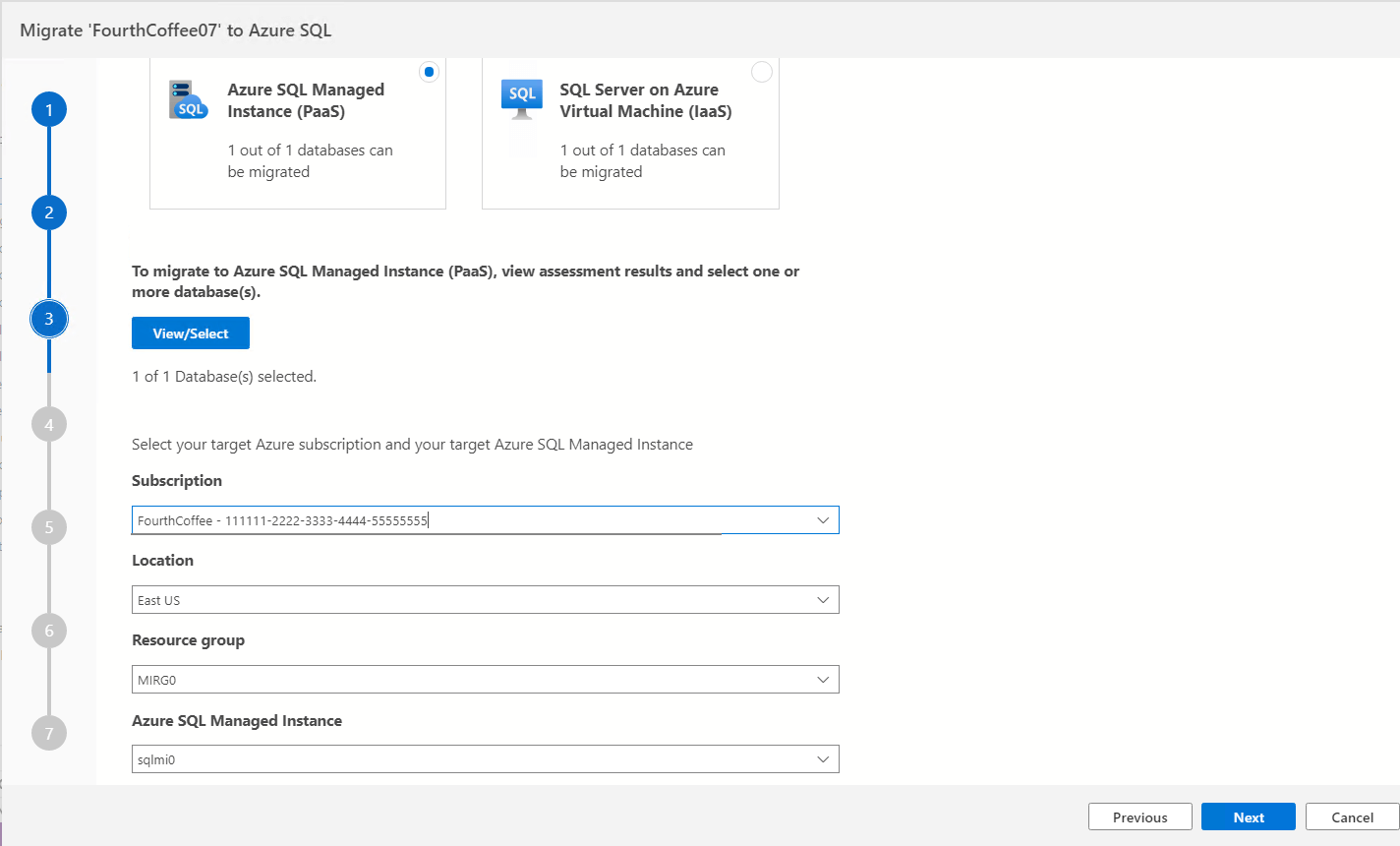Select Azure SQL Managed Instance radio button
Image resolution: width=1400 pixels, height=846 pixels.
[x=429, y=72]
